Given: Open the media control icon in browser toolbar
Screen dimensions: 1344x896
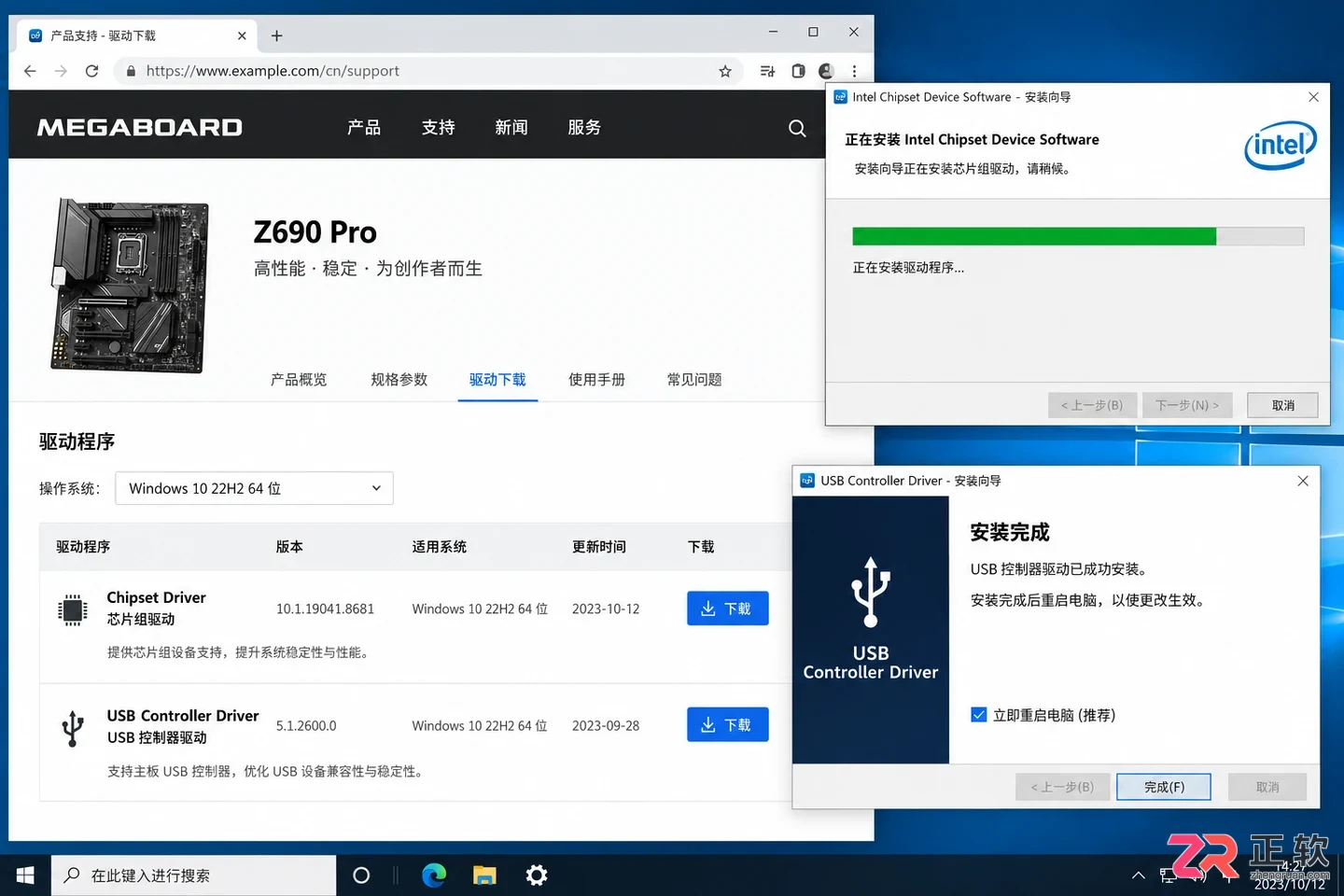Looking at the screenshot, I should click(767, 71).
